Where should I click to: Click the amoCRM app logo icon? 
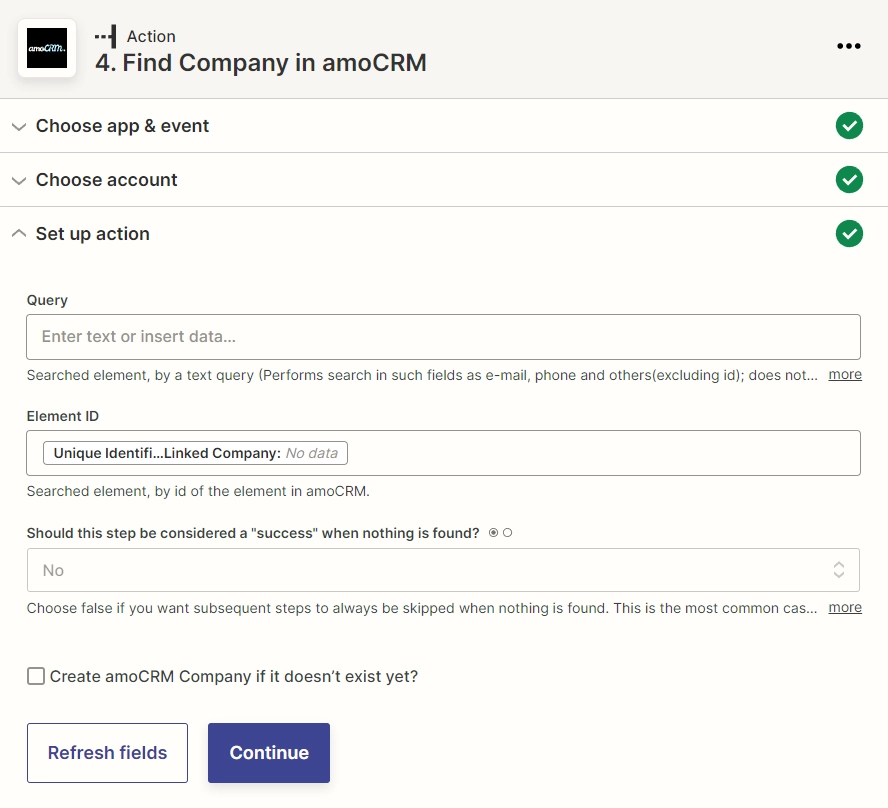[x=47, y=48]
